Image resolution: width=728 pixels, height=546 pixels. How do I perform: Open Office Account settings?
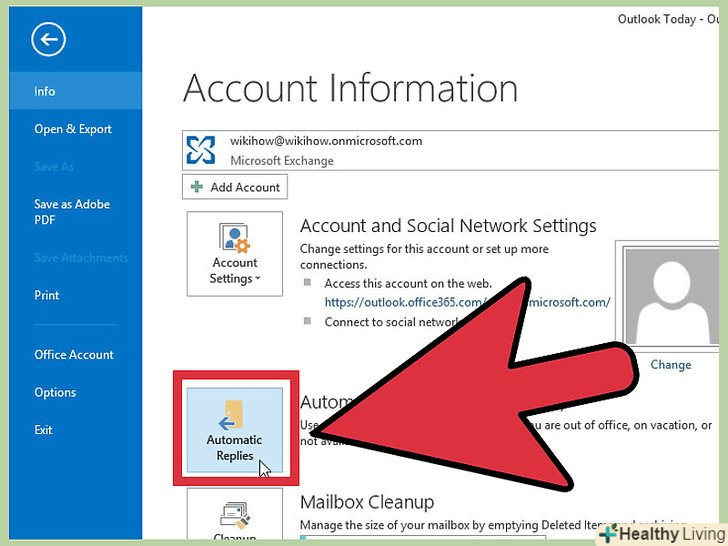pyautogui.click(x=74, y=355)
